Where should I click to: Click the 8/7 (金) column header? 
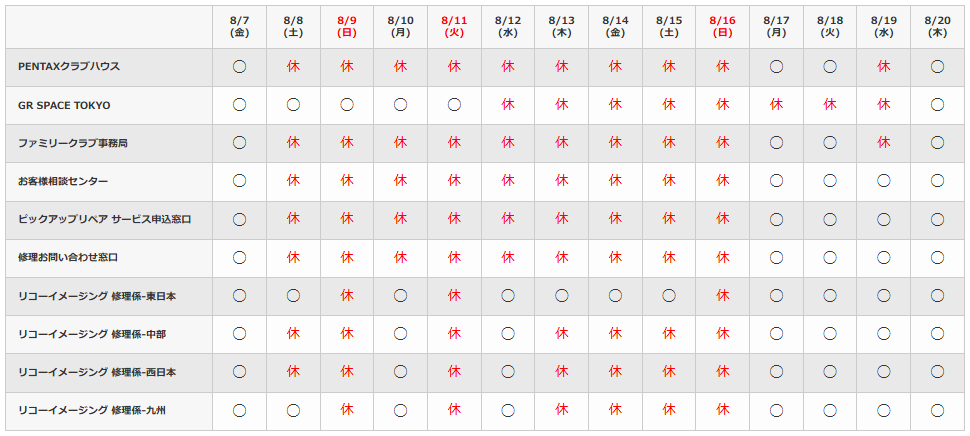[239, 27]
